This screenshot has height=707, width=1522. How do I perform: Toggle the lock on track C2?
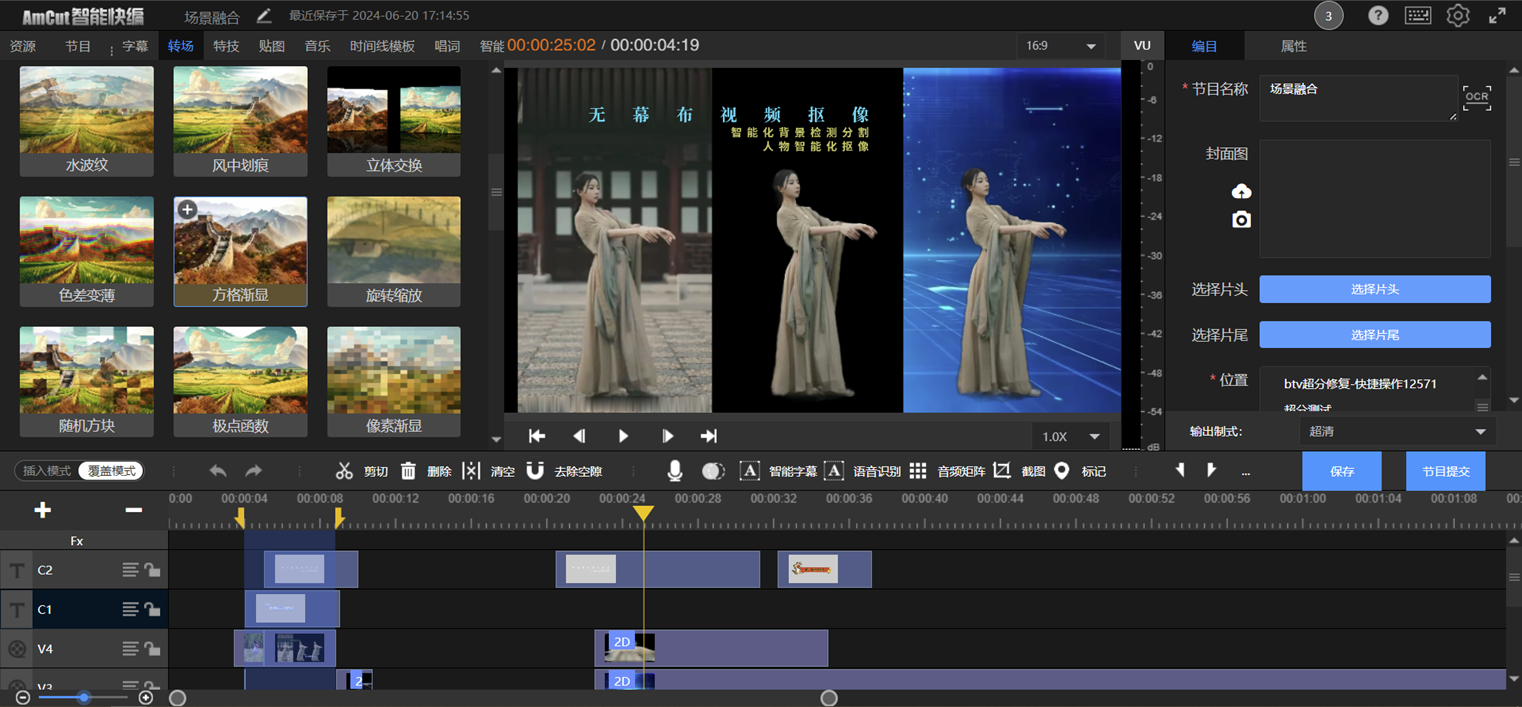[x=152, y=570]
